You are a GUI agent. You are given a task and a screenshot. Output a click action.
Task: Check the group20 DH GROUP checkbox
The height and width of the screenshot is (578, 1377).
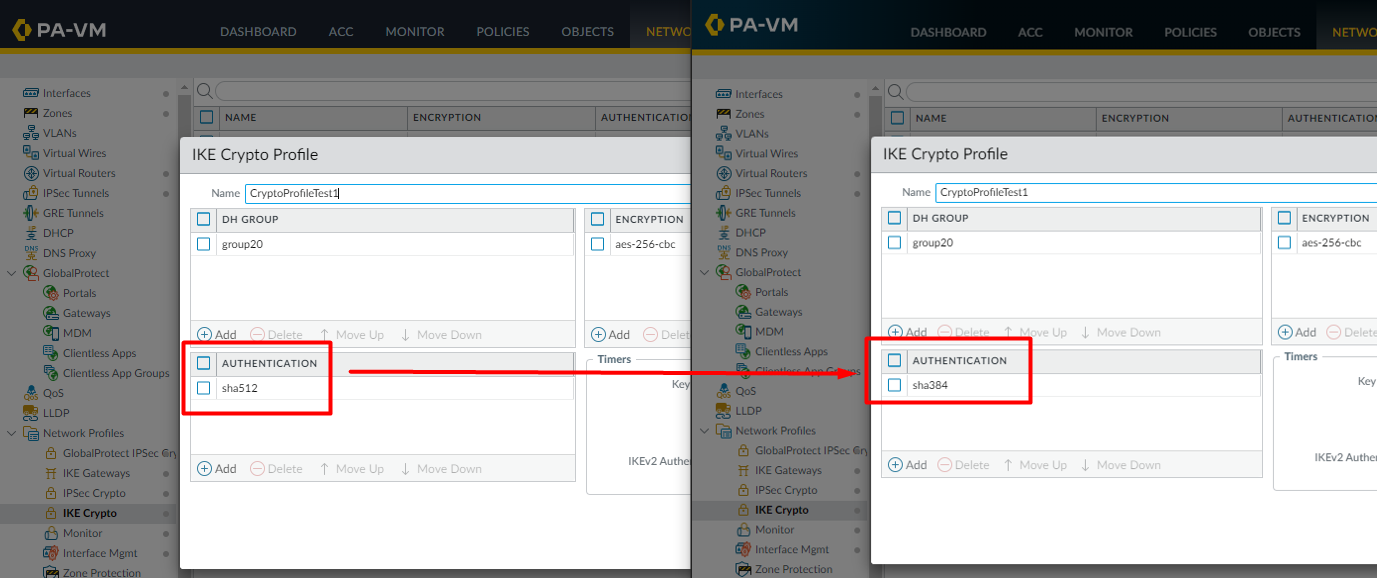point(204,243)
